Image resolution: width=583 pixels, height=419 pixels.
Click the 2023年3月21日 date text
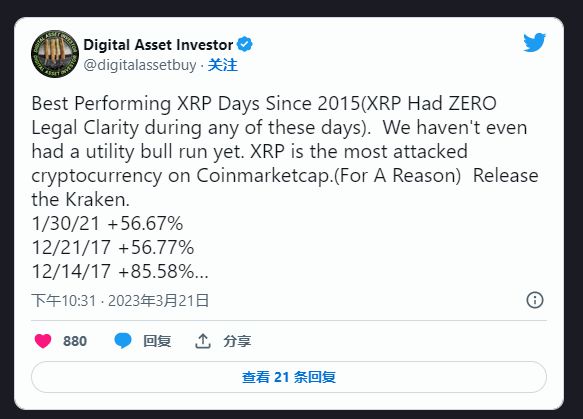coord(158,300)
